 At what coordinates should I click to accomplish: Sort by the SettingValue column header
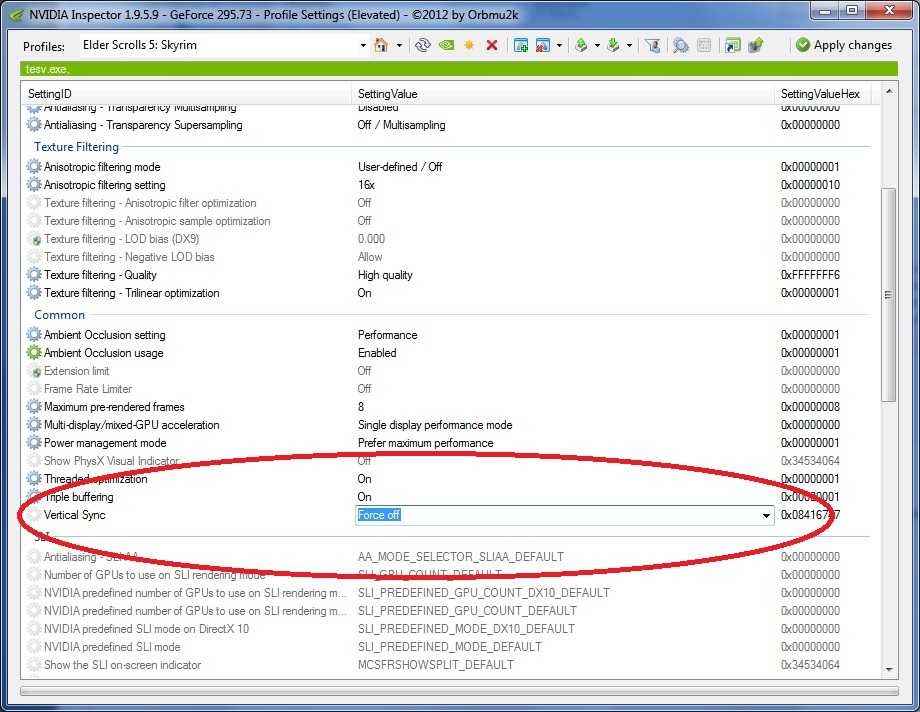click(x=564, y=94)
